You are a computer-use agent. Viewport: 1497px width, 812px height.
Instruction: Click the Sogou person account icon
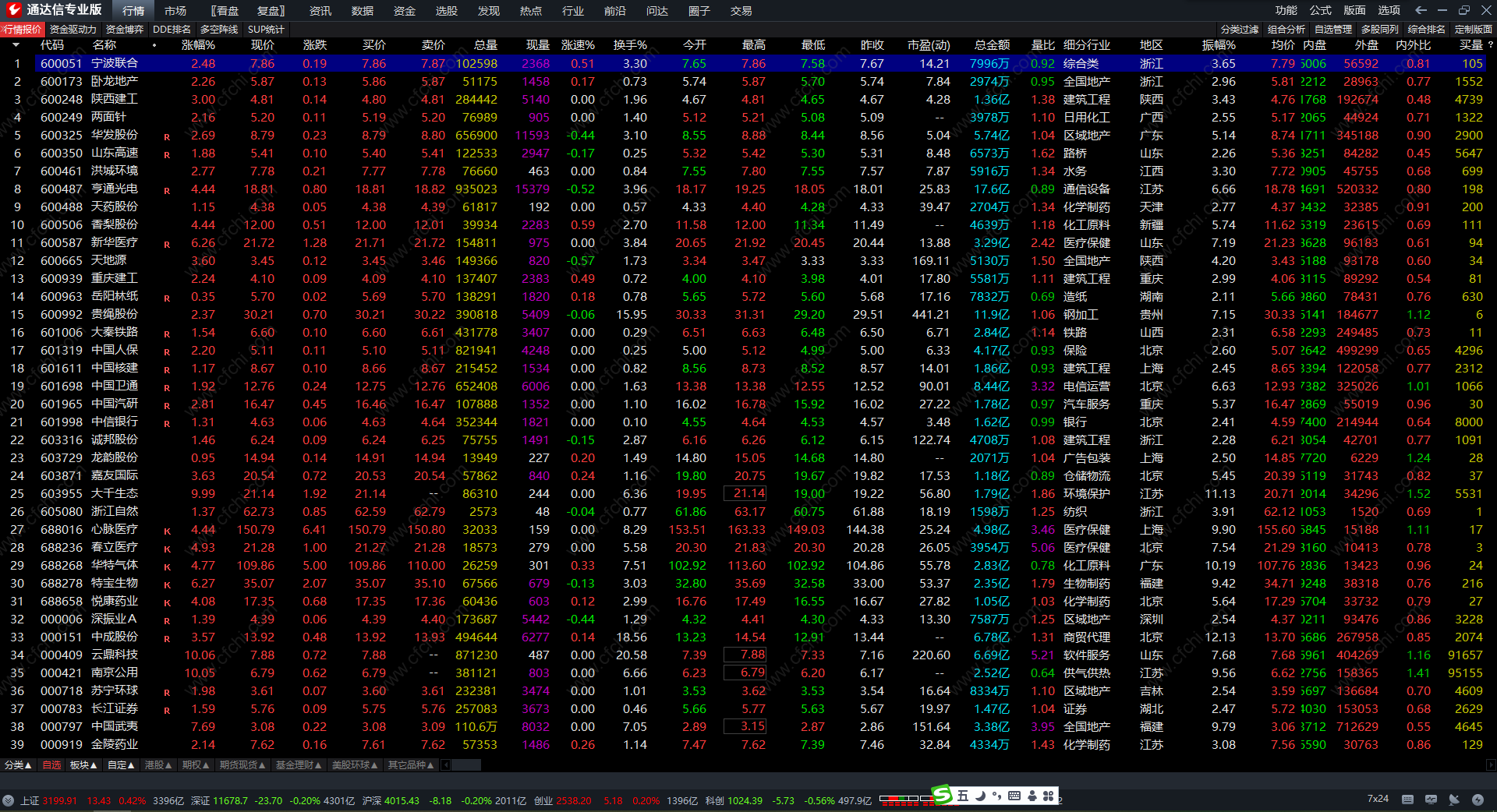[1032, 796]
